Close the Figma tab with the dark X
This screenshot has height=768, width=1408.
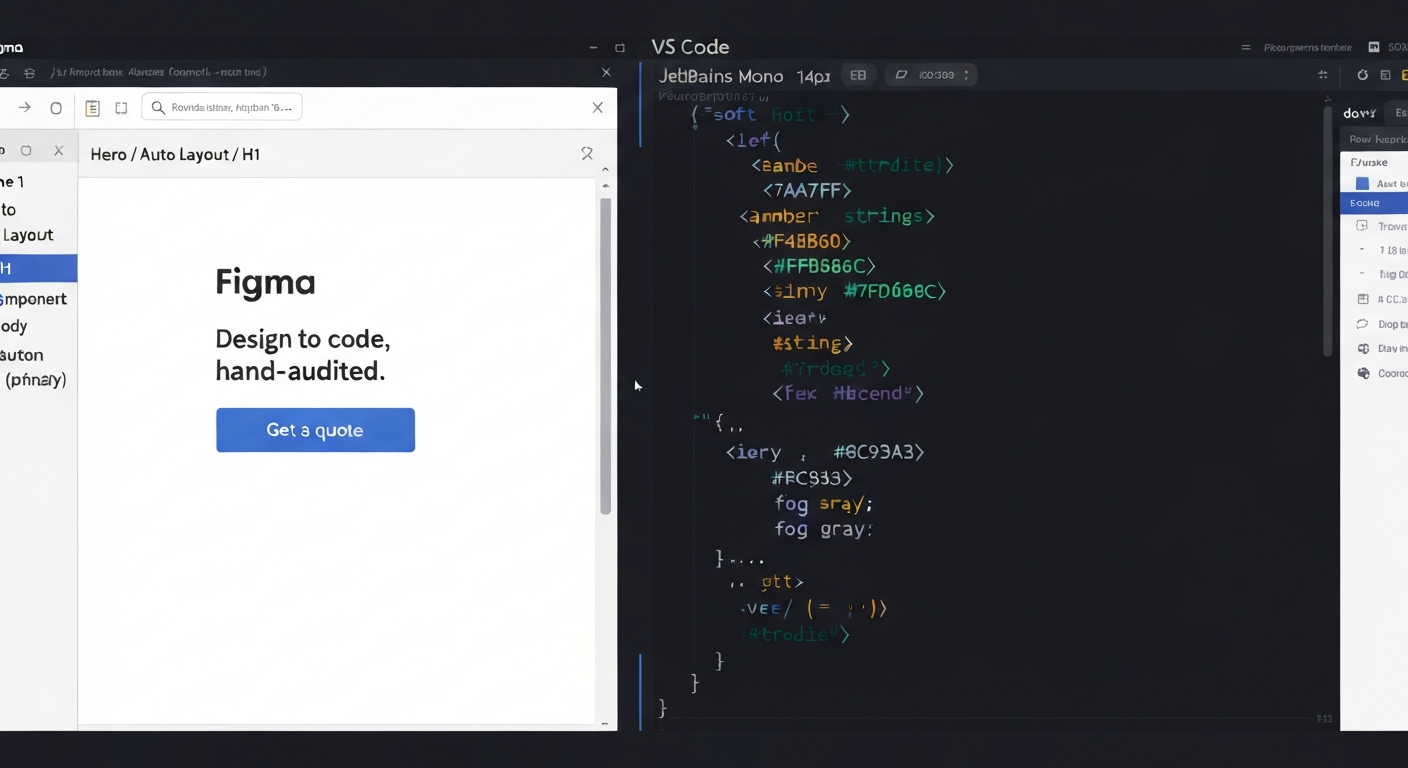[x=606, y=72]
